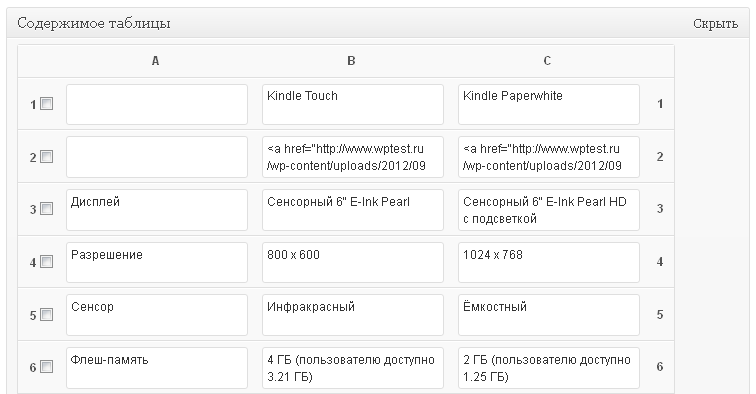The image size is (756, 394).
Task: Toggle the checkbox for row 5
Action: pos(46,315)
